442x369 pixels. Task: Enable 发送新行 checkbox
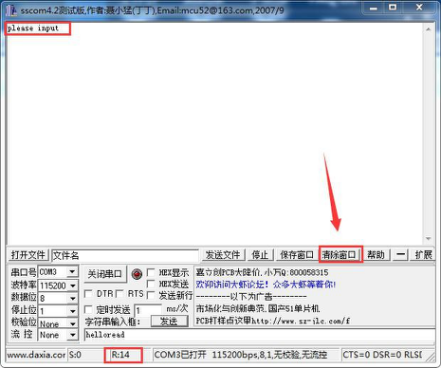pyautogui.click(x=151, y=295)
